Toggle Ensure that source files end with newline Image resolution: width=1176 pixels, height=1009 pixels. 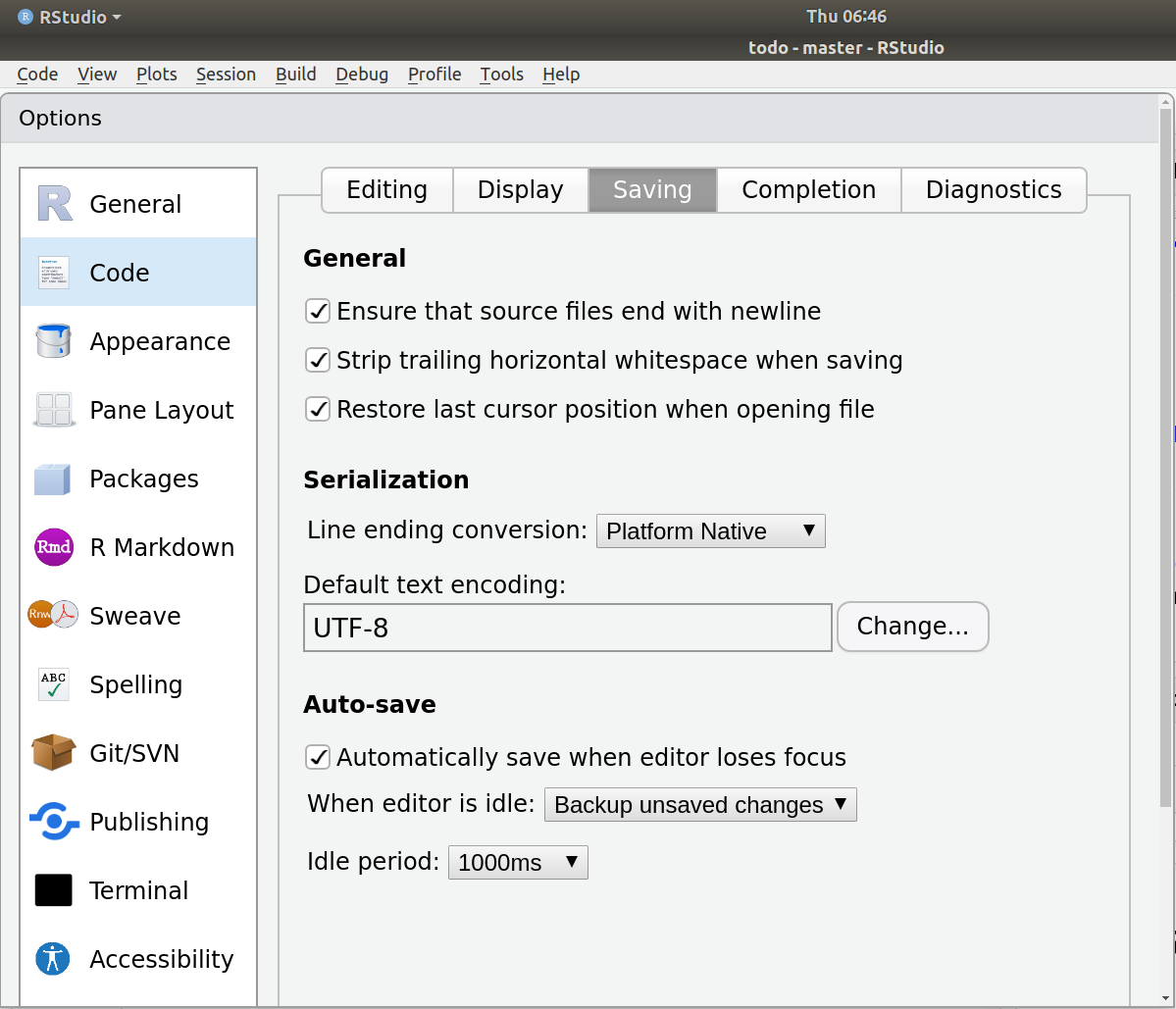pos(318,310)
